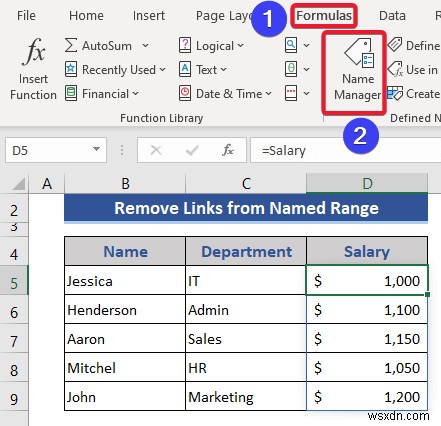This screenshot has height=426, width=441.
Task: Open the Financial functions icon
Action: coord(71,93)
